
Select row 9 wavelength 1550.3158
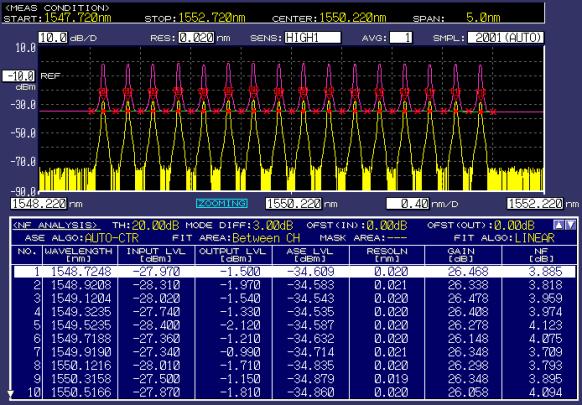(81, 379)
